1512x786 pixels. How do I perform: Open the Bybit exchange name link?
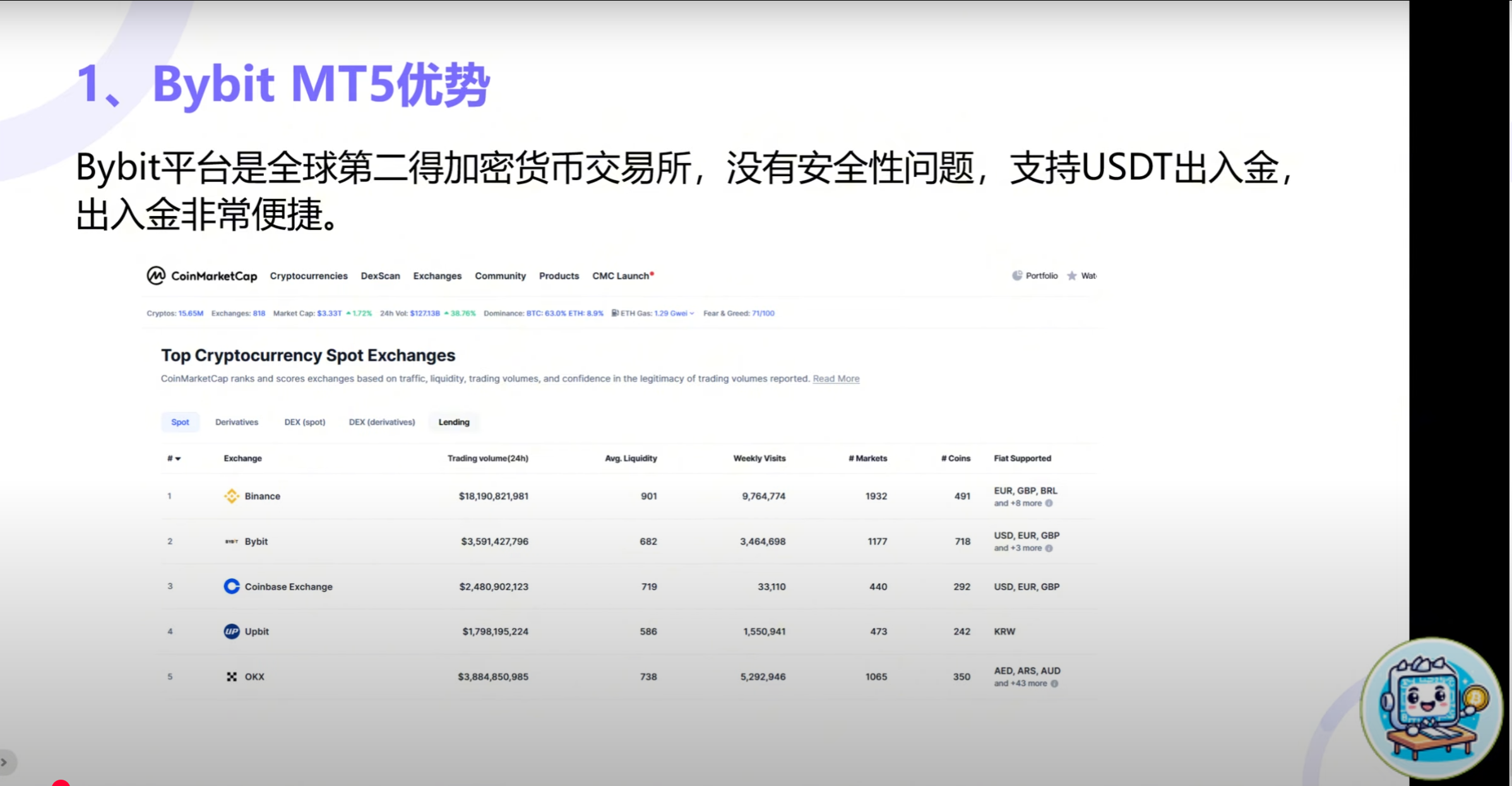click(x=256, y=542)
